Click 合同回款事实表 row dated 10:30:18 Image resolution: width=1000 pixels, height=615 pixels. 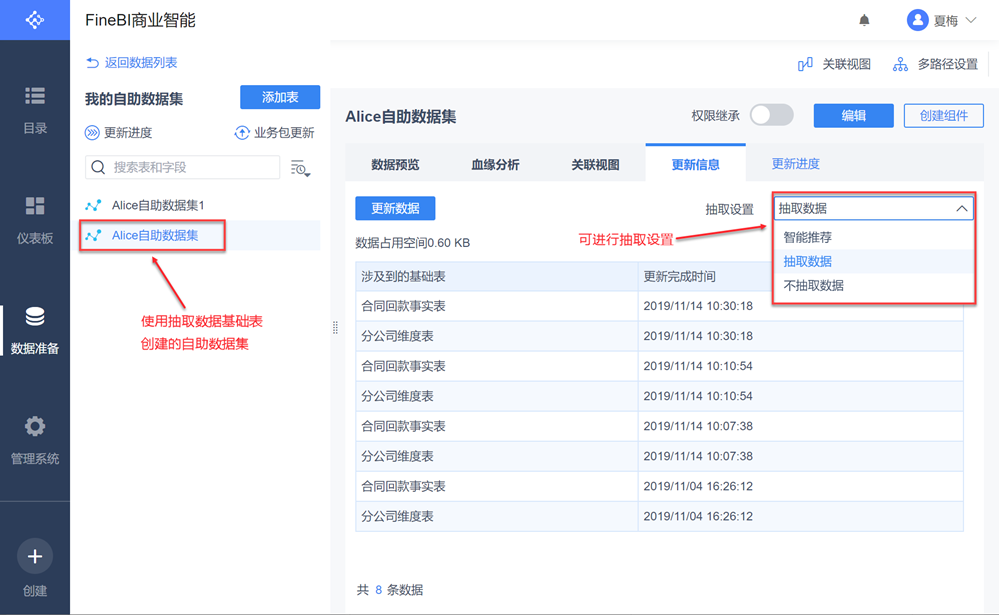(659, 306)
